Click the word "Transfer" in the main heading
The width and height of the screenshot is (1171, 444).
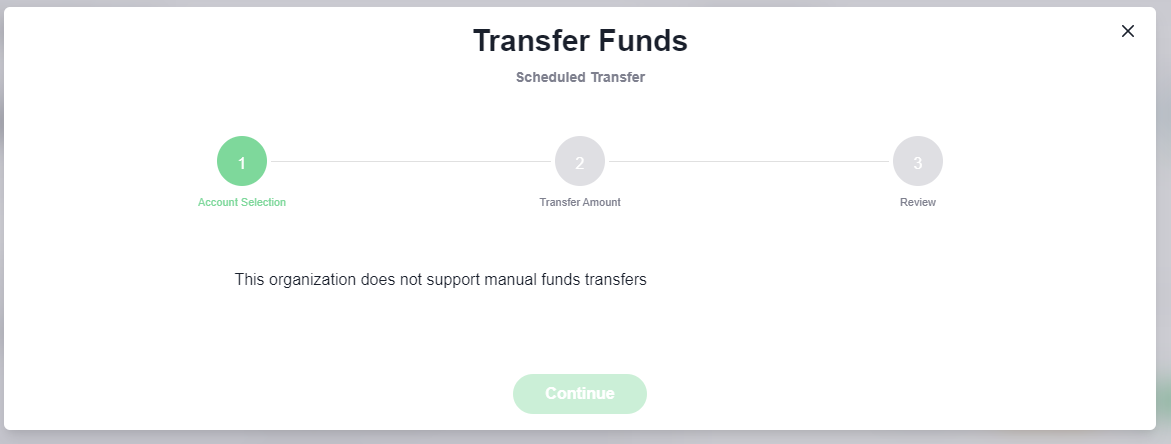[x=527, y=41]
